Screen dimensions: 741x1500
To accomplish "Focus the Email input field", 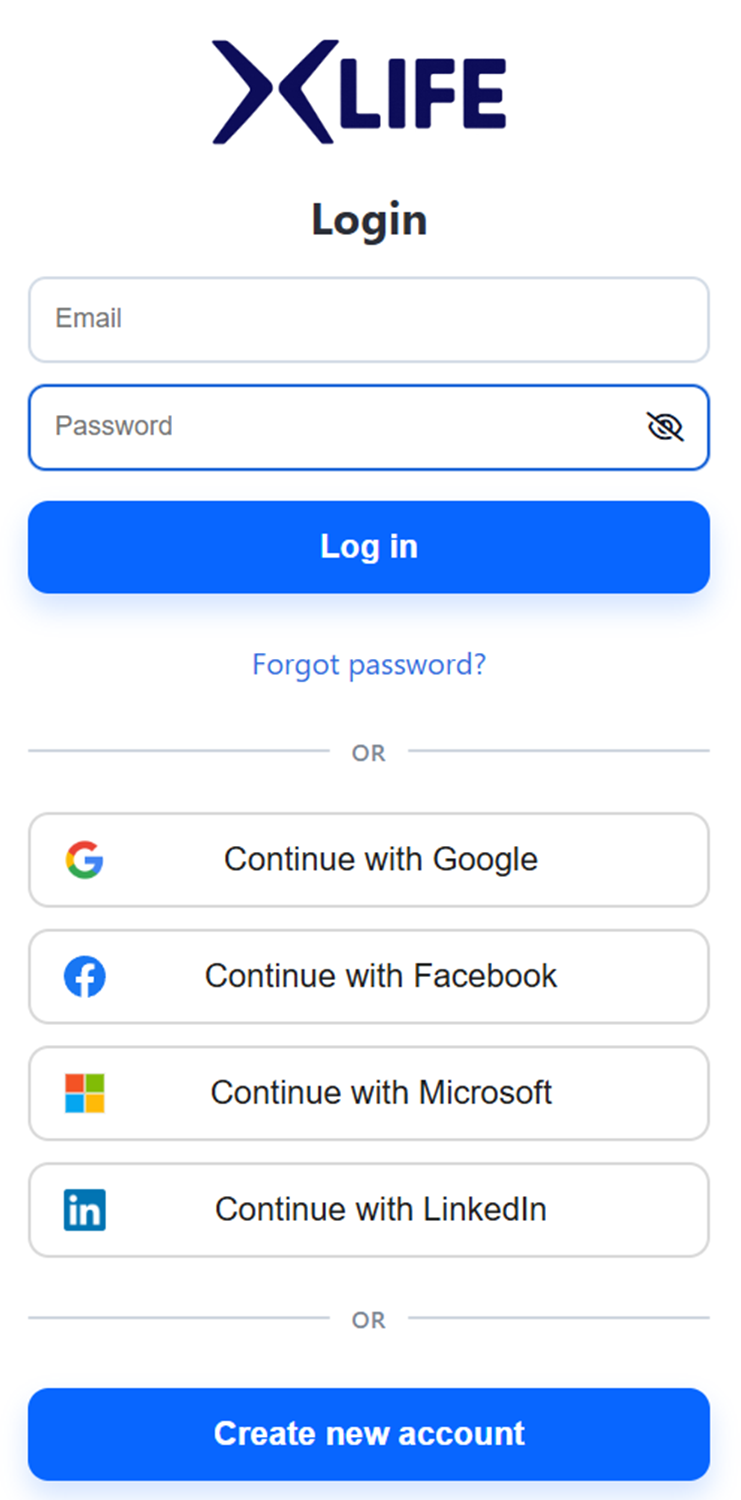I will (x=368, y=320).
